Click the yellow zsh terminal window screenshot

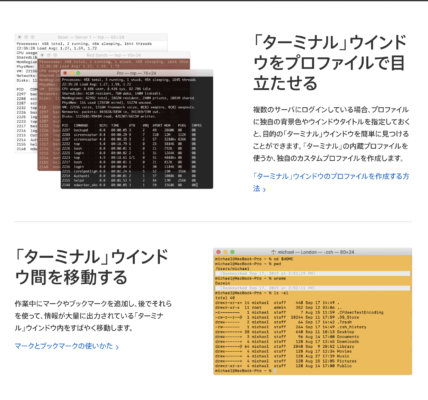(x=313, y=311)
